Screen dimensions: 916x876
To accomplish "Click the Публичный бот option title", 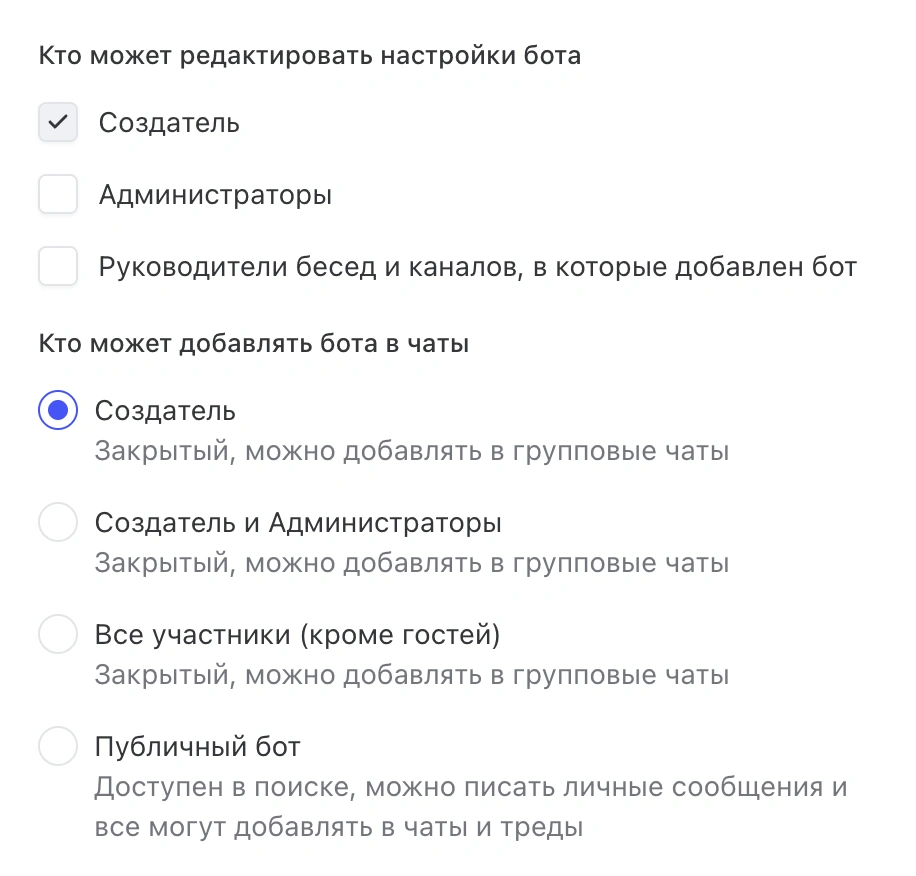I will [x=198, y=746].
